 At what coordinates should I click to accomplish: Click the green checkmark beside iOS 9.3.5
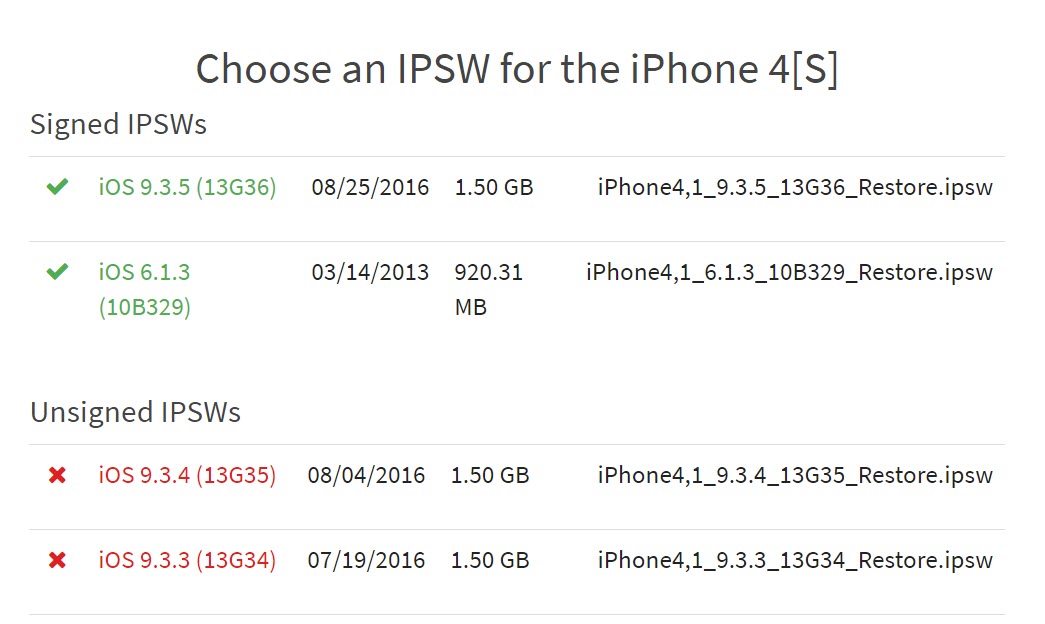pyautogui.click(x=57, y=187)
